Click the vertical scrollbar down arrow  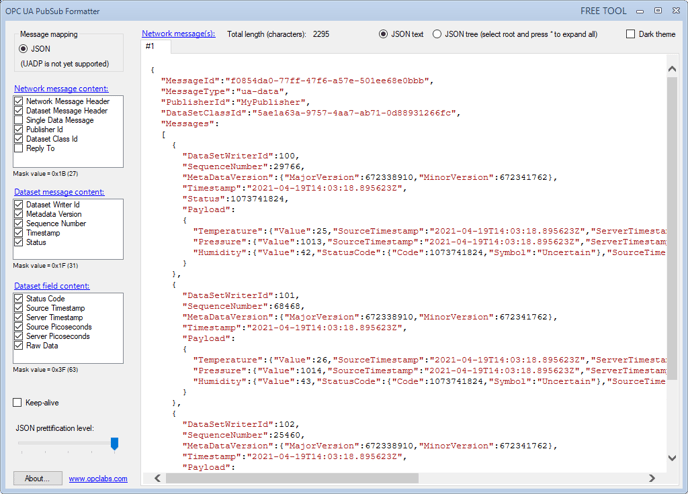[x=671, y=459]
